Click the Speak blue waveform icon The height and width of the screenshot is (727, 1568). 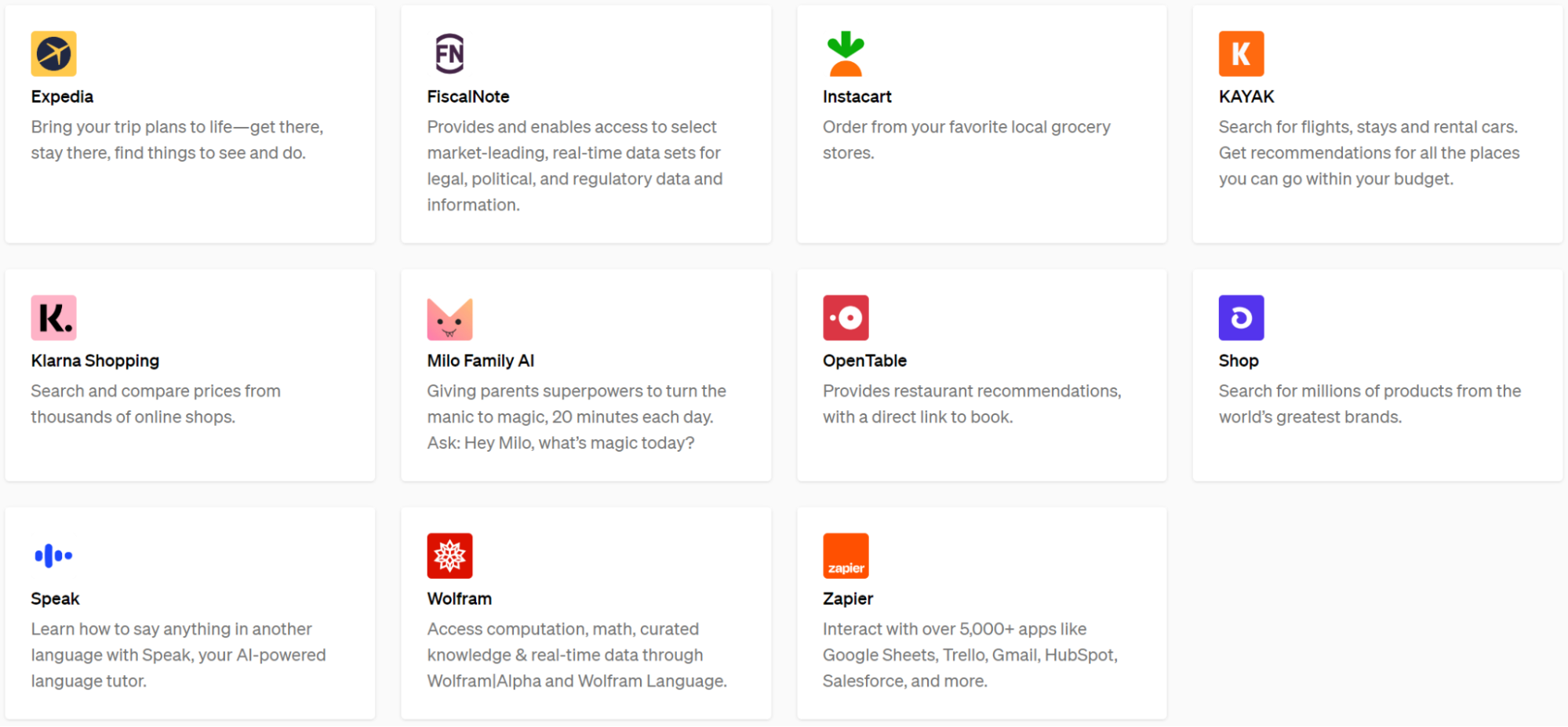click(53, 556)
